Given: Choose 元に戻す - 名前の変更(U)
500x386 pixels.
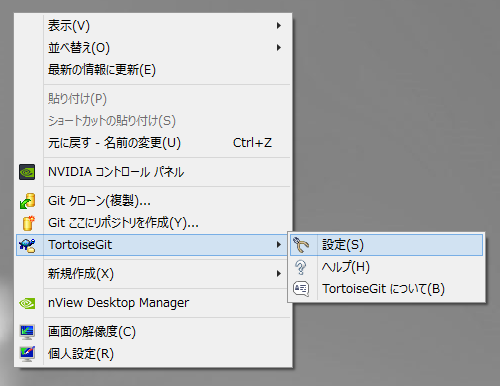Looking at the screenshot, I should 153,143.
